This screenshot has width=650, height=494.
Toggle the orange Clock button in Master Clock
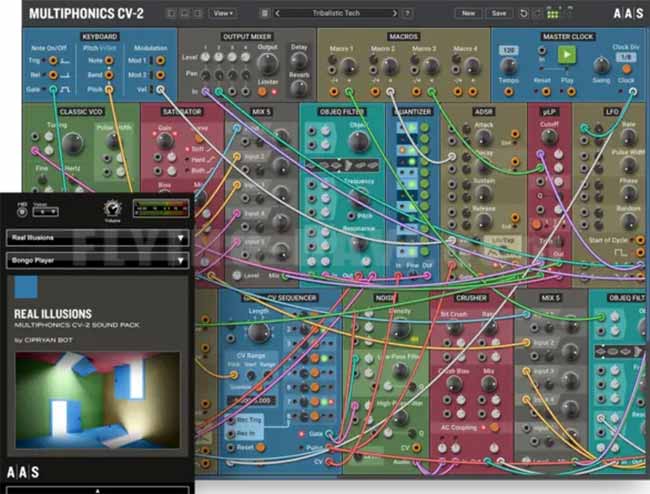pos(627,69)
